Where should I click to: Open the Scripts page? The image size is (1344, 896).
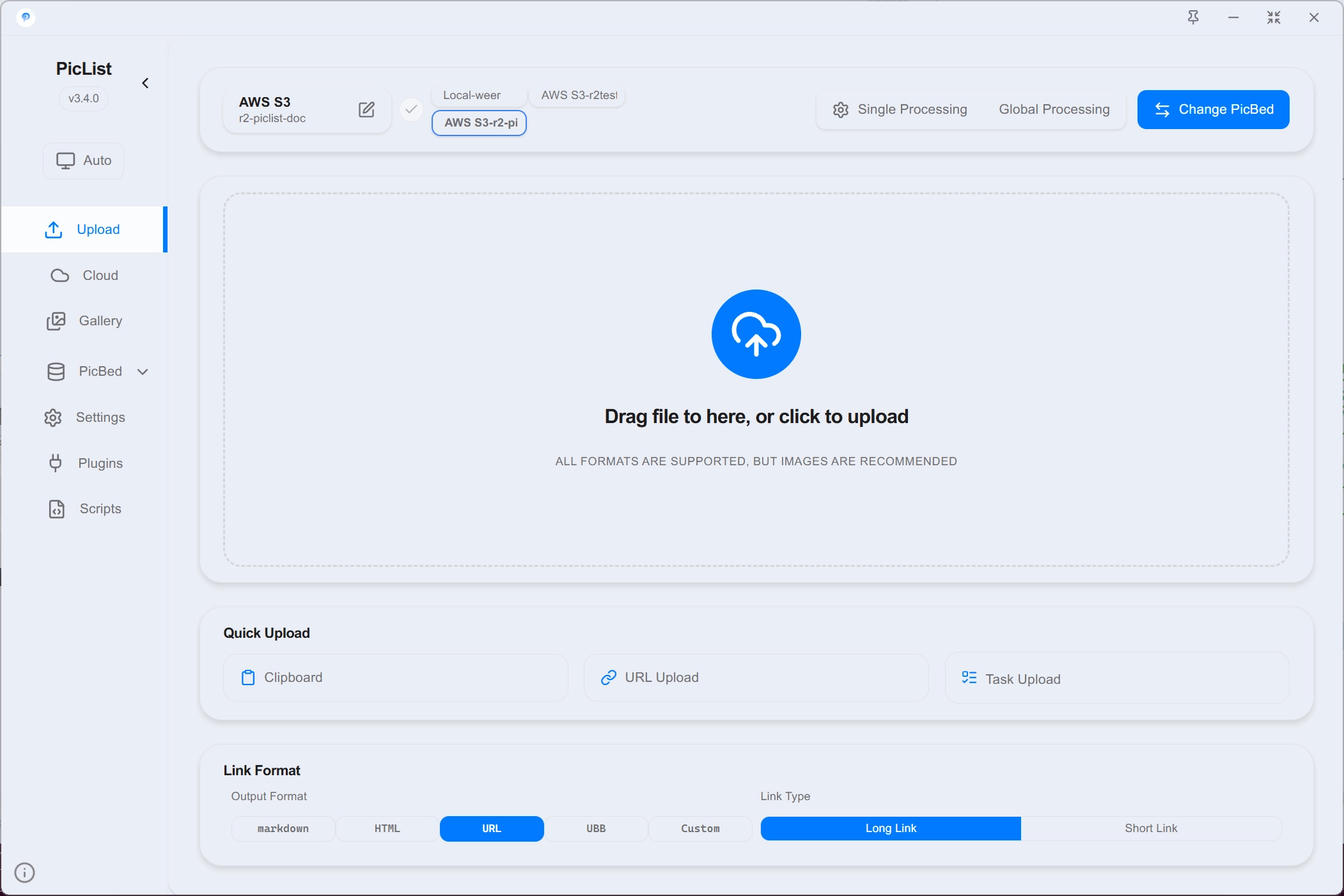84,509
